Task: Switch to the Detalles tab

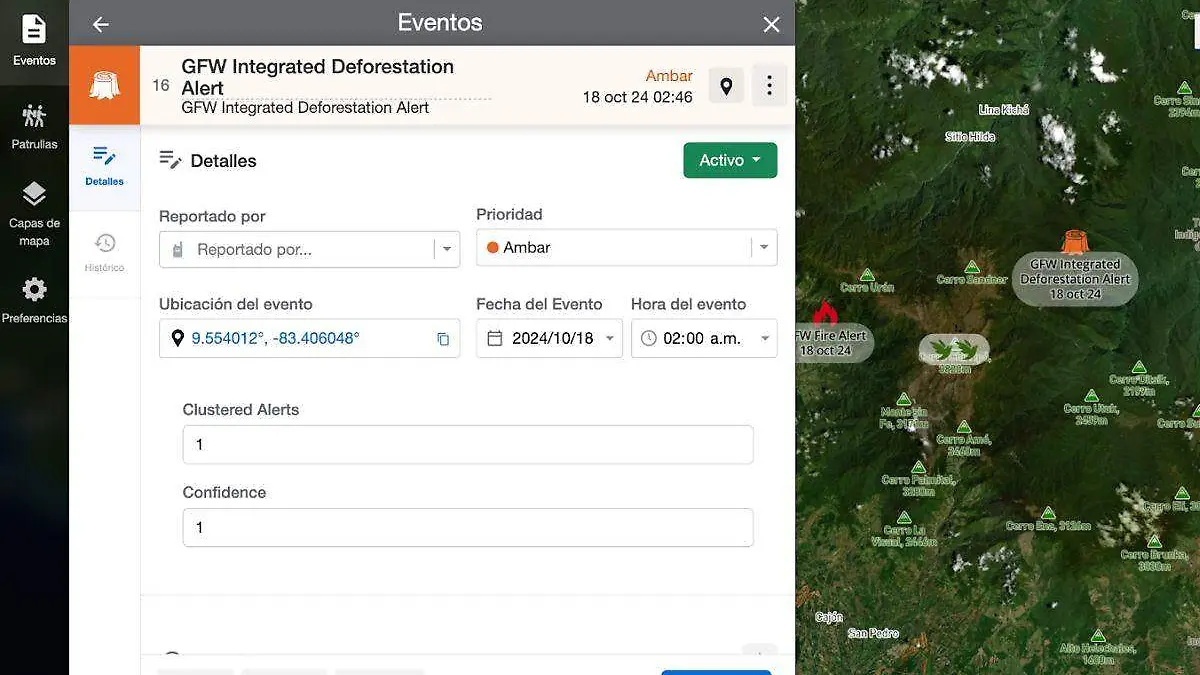Action: 105,166
